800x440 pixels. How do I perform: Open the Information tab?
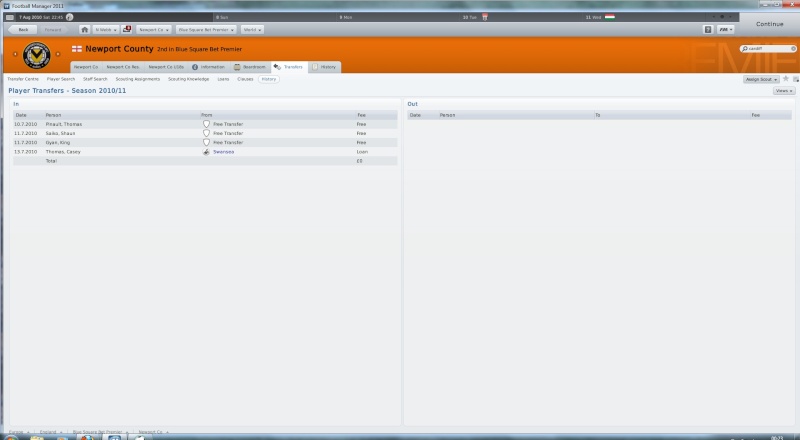click(208, 67)
